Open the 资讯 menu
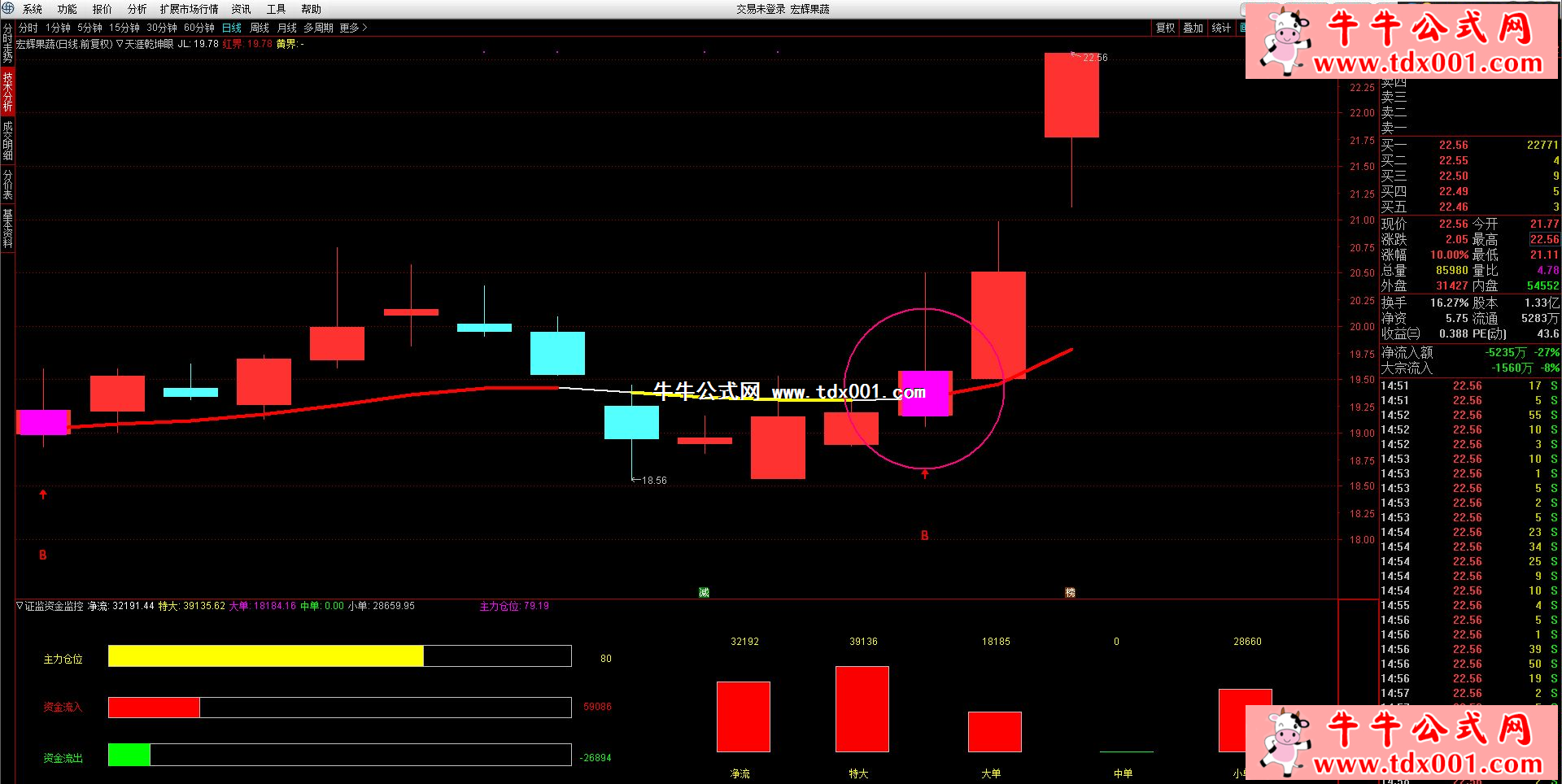1562x784 pixels. (242, 9)
